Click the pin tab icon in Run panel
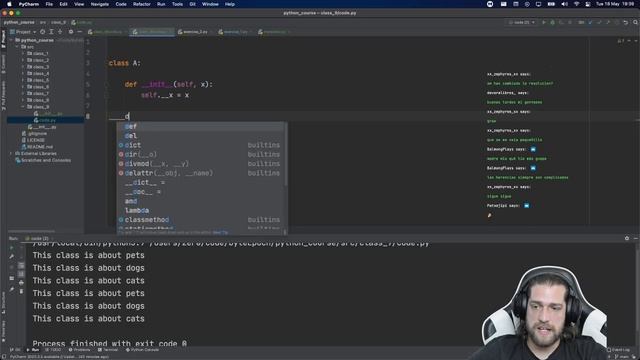The image size is (640, 360). click(x=11, y=289)
